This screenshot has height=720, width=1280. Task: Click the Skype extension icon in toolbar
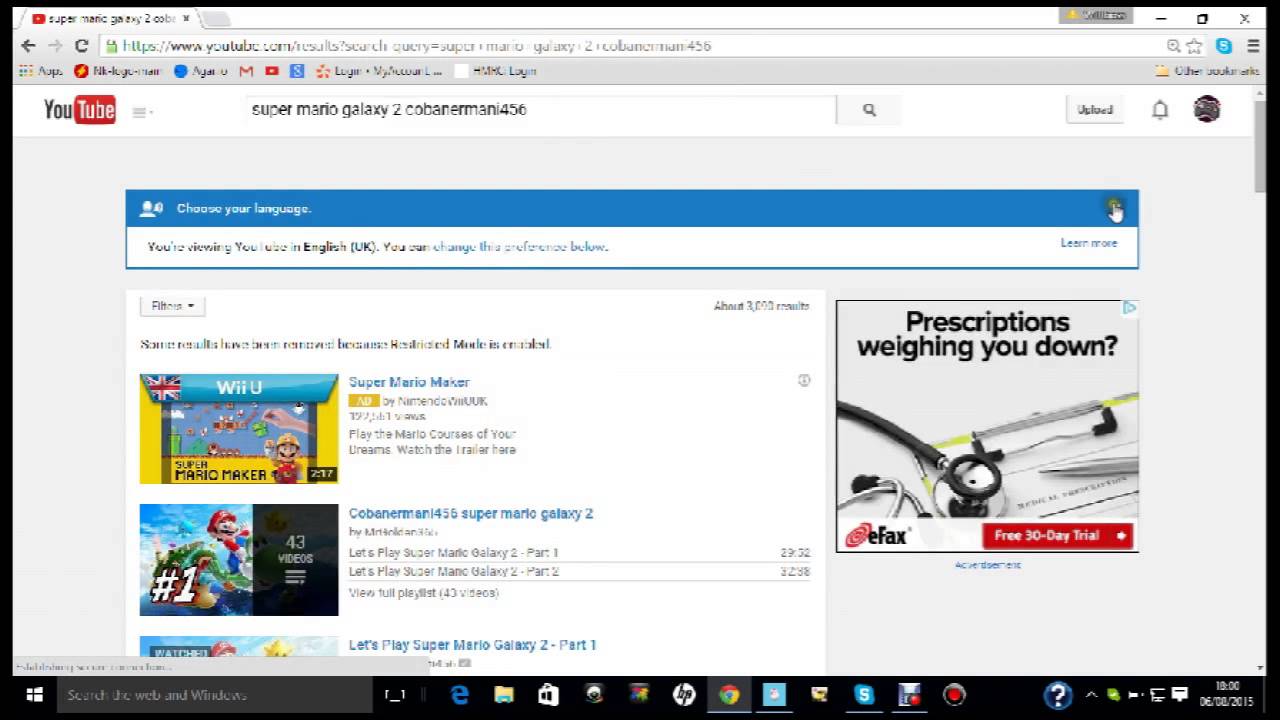(1224, 46)
